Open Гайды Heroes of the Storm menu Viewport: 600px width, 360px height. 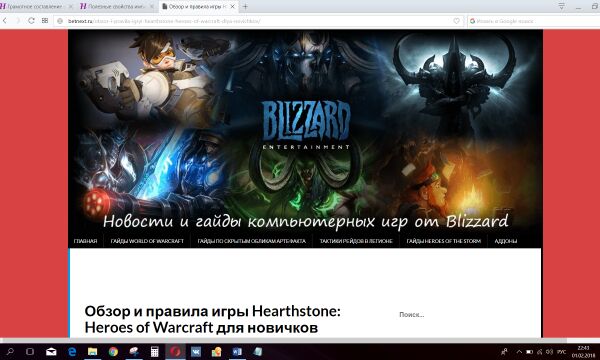[x=443, y=241]
